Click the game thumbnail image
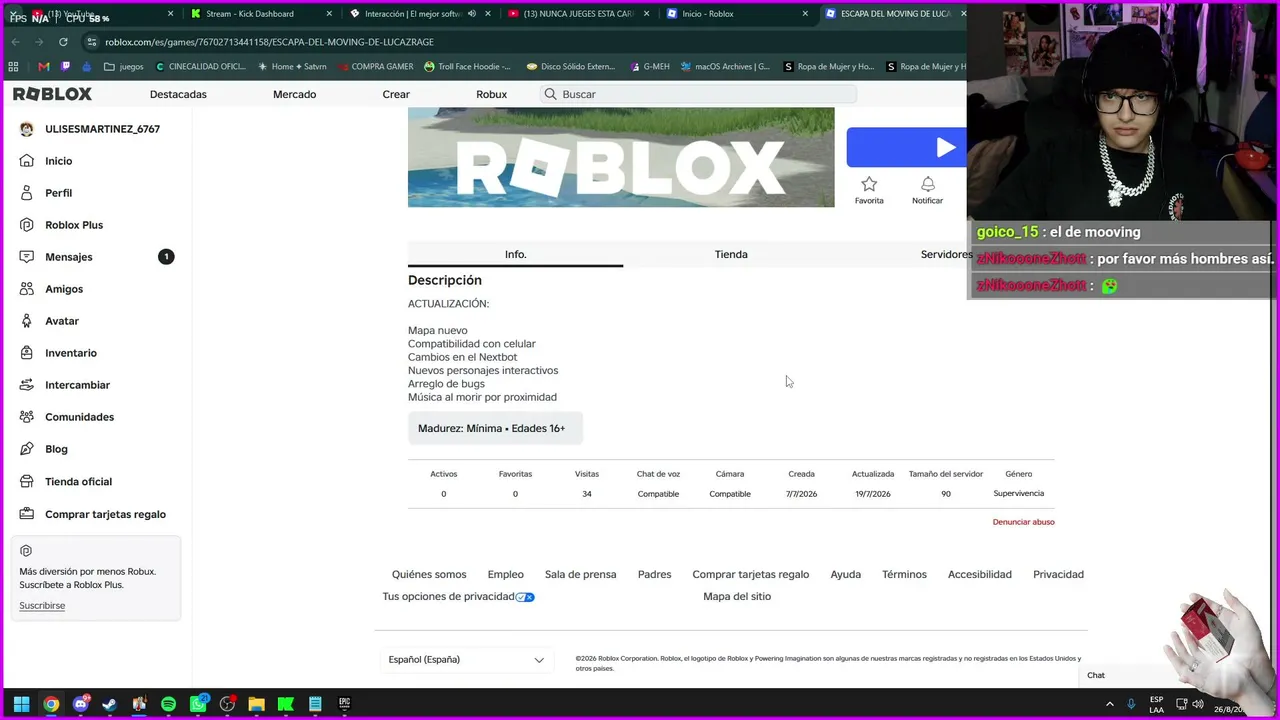This screenshot has height=720, width=1280. [621, 157]
